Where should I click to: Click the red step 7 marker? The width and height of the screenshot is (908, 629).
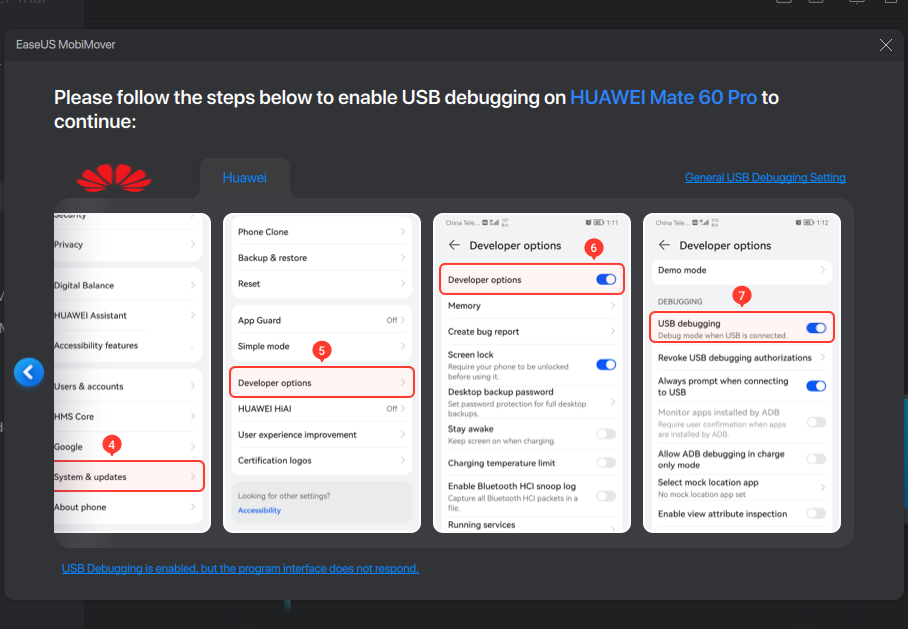741,295
